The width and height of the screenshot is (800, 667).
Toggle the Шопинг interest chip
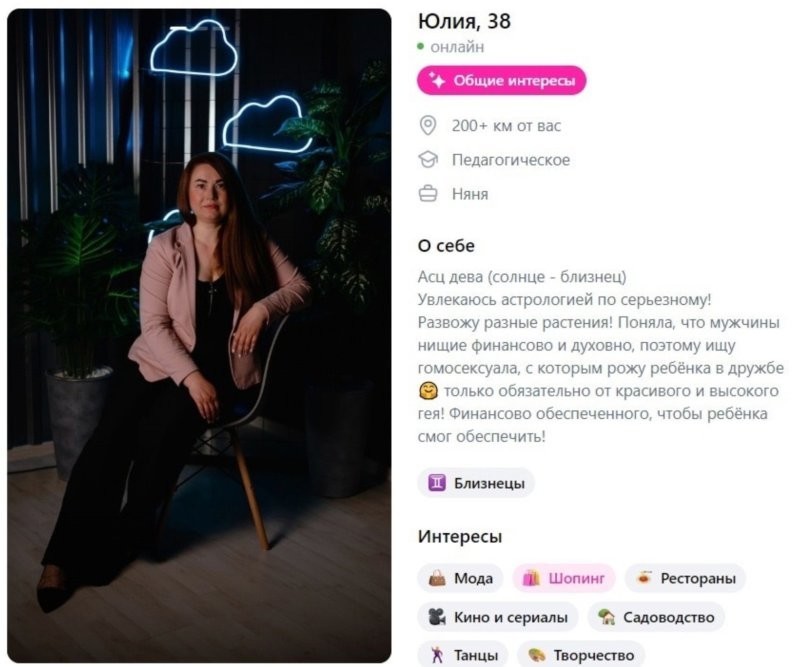coord(564,578)
